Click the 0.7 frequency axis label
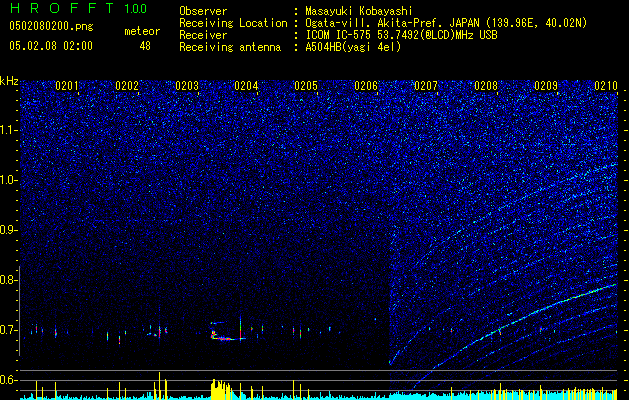629x400 pixels. coord(9,330)
